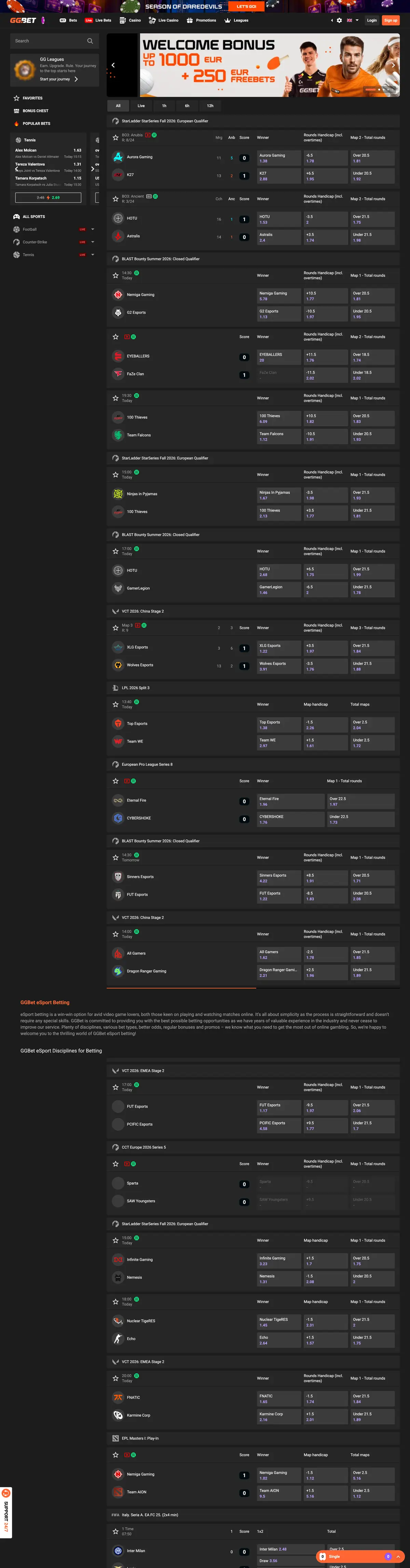
Task: Open the language flag dropdown
Action: click(353, 20)
